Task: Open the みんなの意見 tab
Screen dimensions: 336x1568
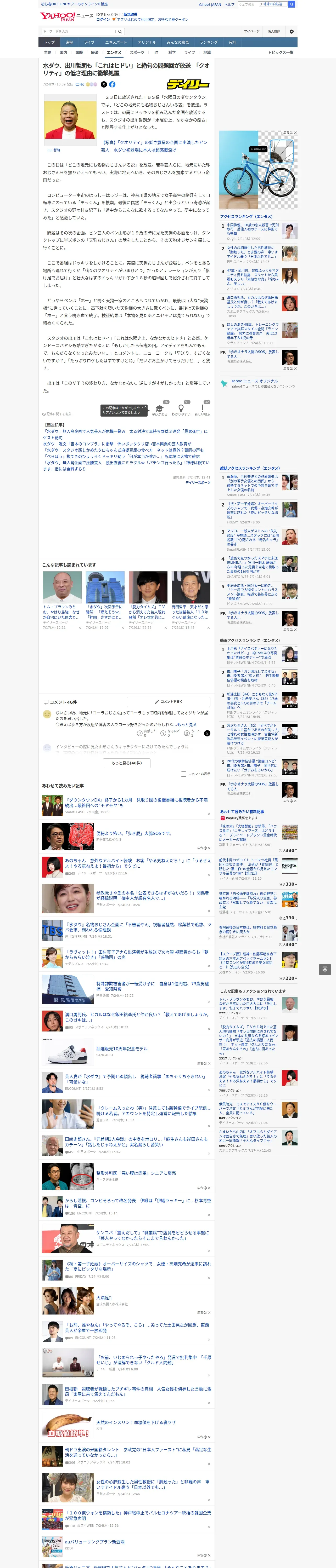Action: tap(177, 43)
